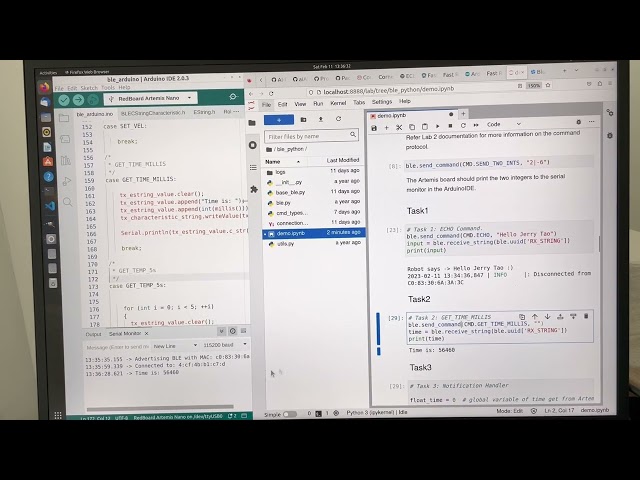640x480 pixels.
Task: Open the property inspector gears in right sidebar
Action: pyautogui.click(x=610, y=112)
